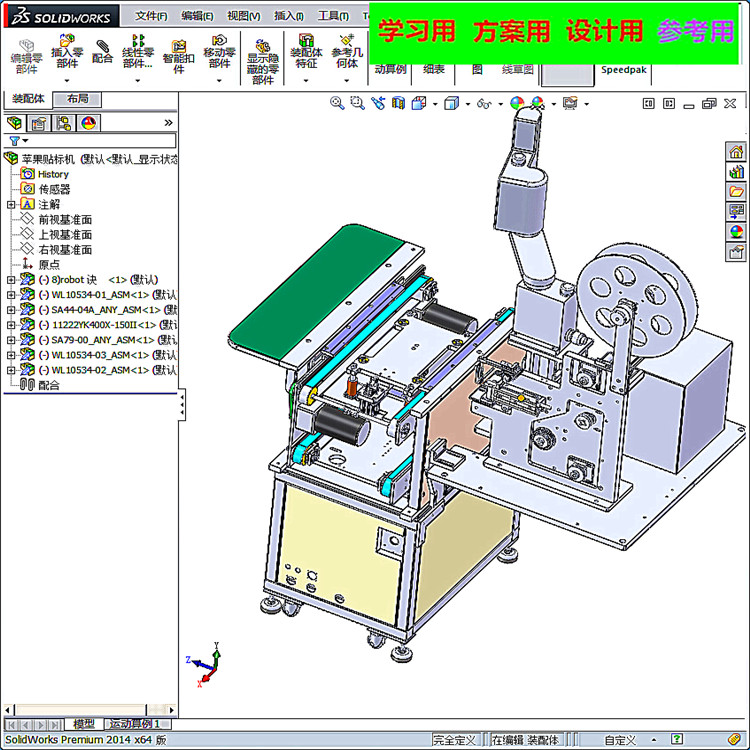Screen dimensions: 750x750
Task: Open the 工具(T) menu
Action: 333,16
